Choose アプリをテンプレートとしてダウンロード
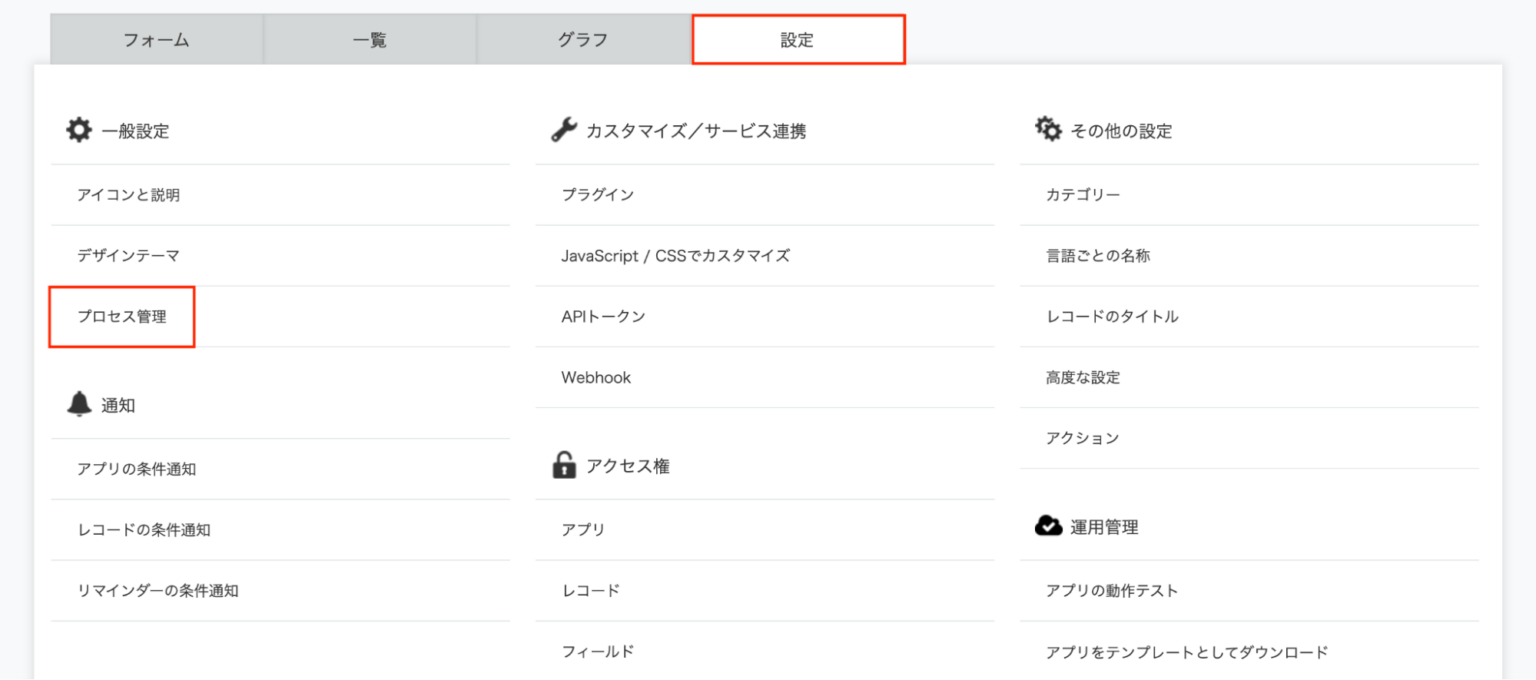Screen dimensions: 1536x680 tap(1187, 652)
